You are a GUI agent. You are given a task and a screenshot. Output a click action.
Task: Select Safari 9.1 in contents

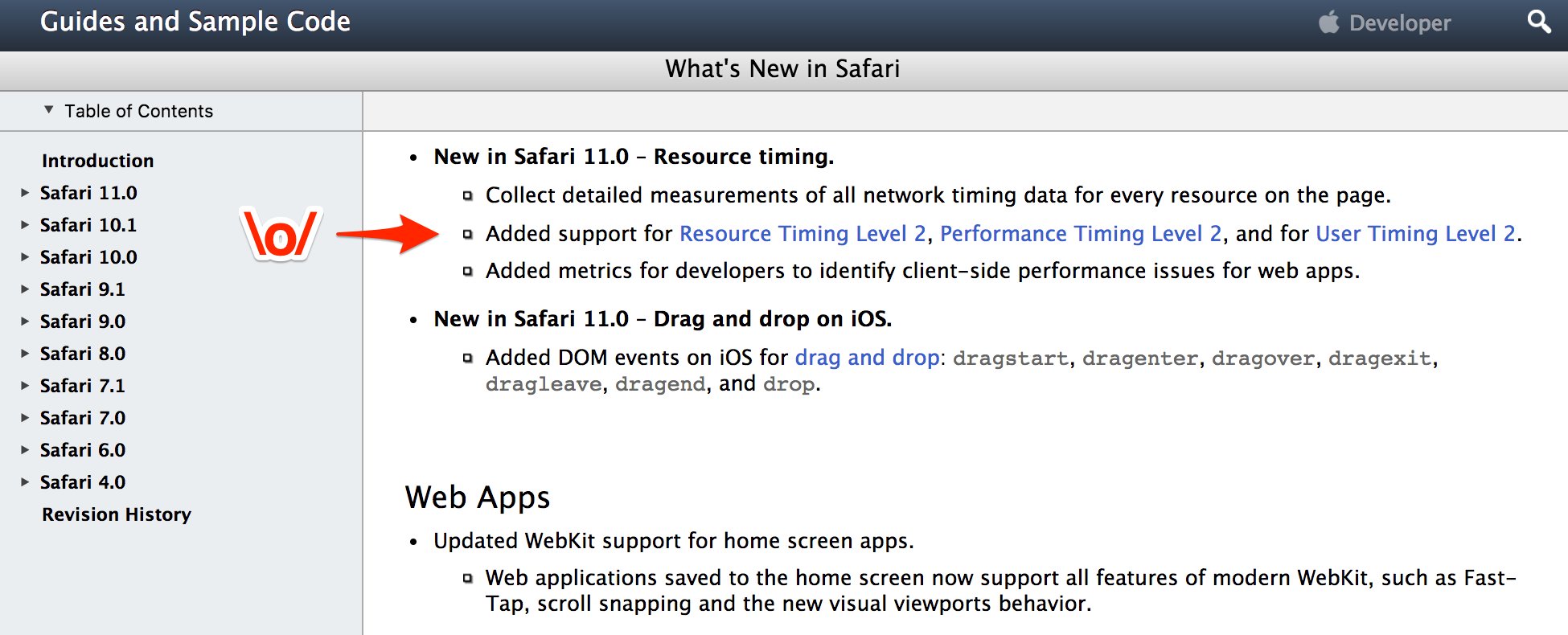coord(83,289)
